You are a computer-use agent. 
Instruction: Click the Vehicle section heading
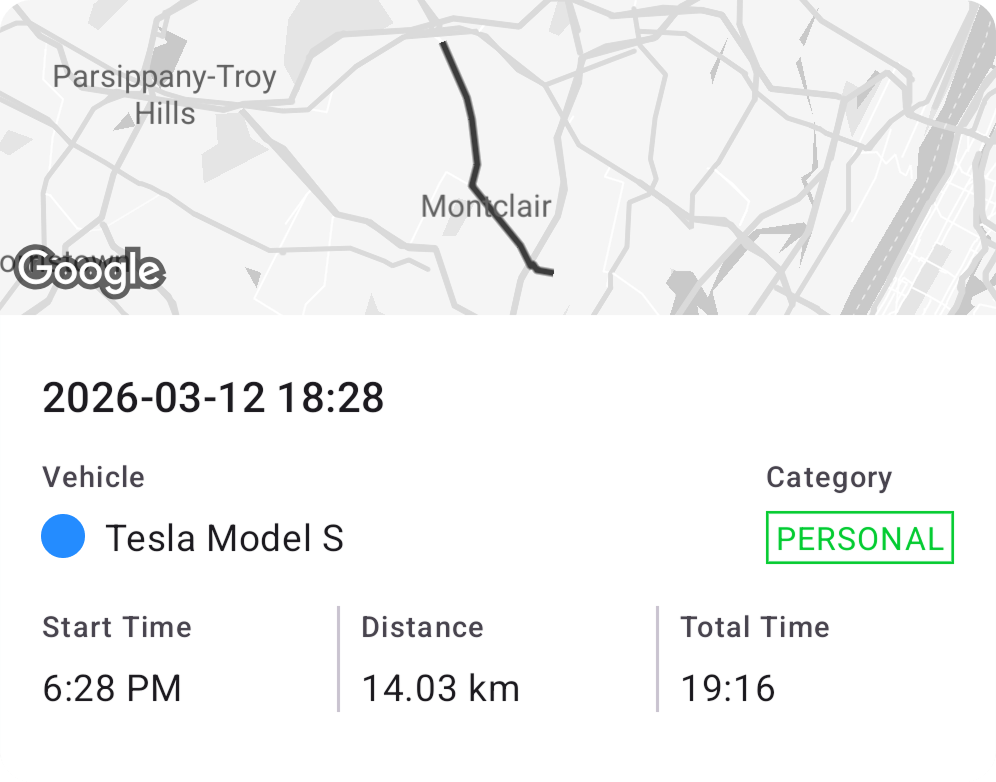pyautogui.click(x=93, y=477)
